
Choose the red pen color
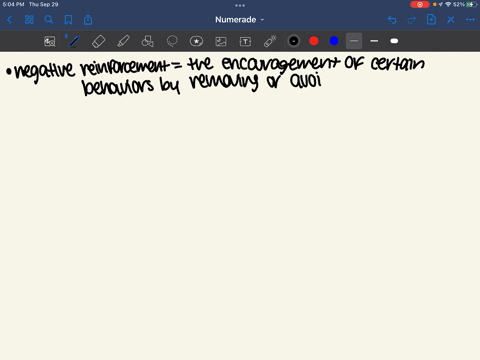tap(314, 41)
